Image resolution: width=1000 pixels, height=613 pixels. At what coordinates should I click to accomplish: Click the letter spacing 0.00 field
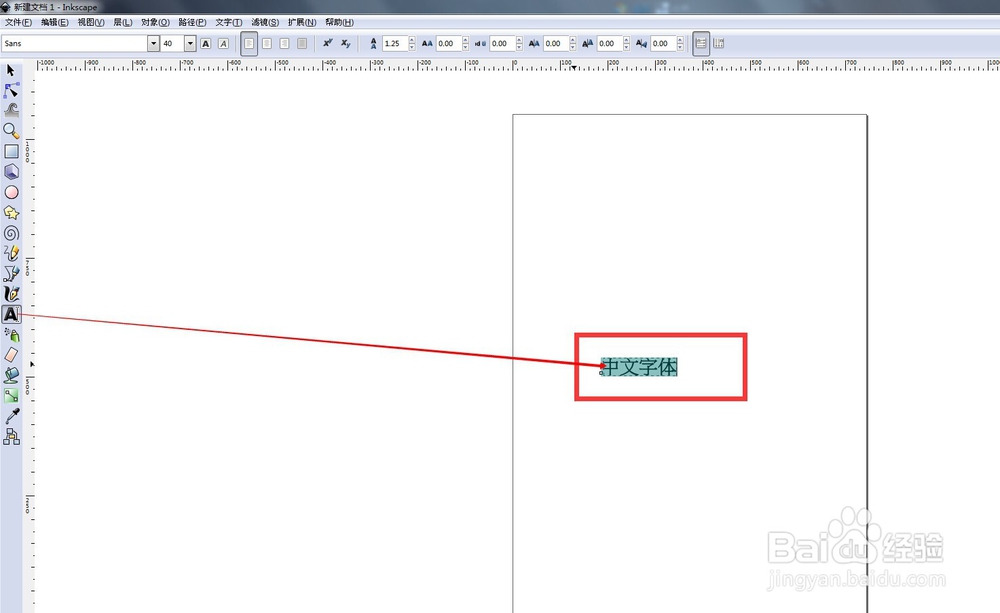pyautogui.click(x=449, y=43)
